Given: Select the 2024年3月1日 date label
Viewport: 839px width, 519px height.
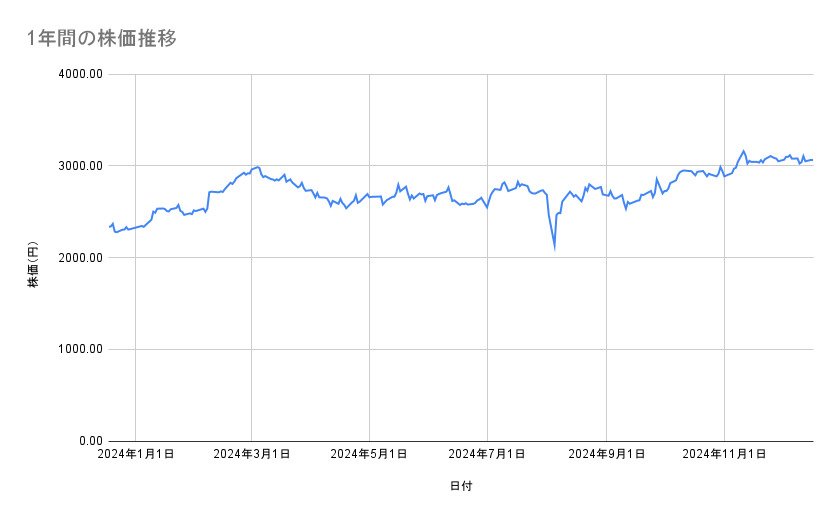Looking at the screenshot, I should (252, 454).
